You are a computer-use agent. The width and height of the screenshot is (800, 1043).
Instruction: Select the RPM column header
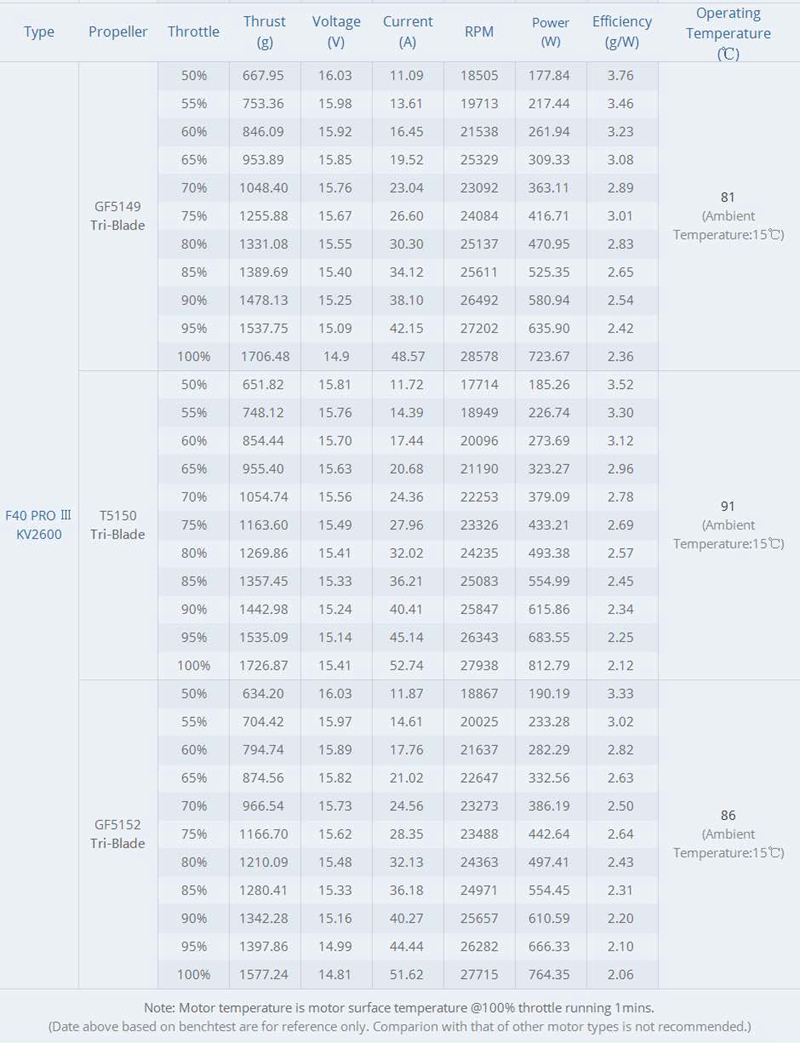(x=479, y=32)
